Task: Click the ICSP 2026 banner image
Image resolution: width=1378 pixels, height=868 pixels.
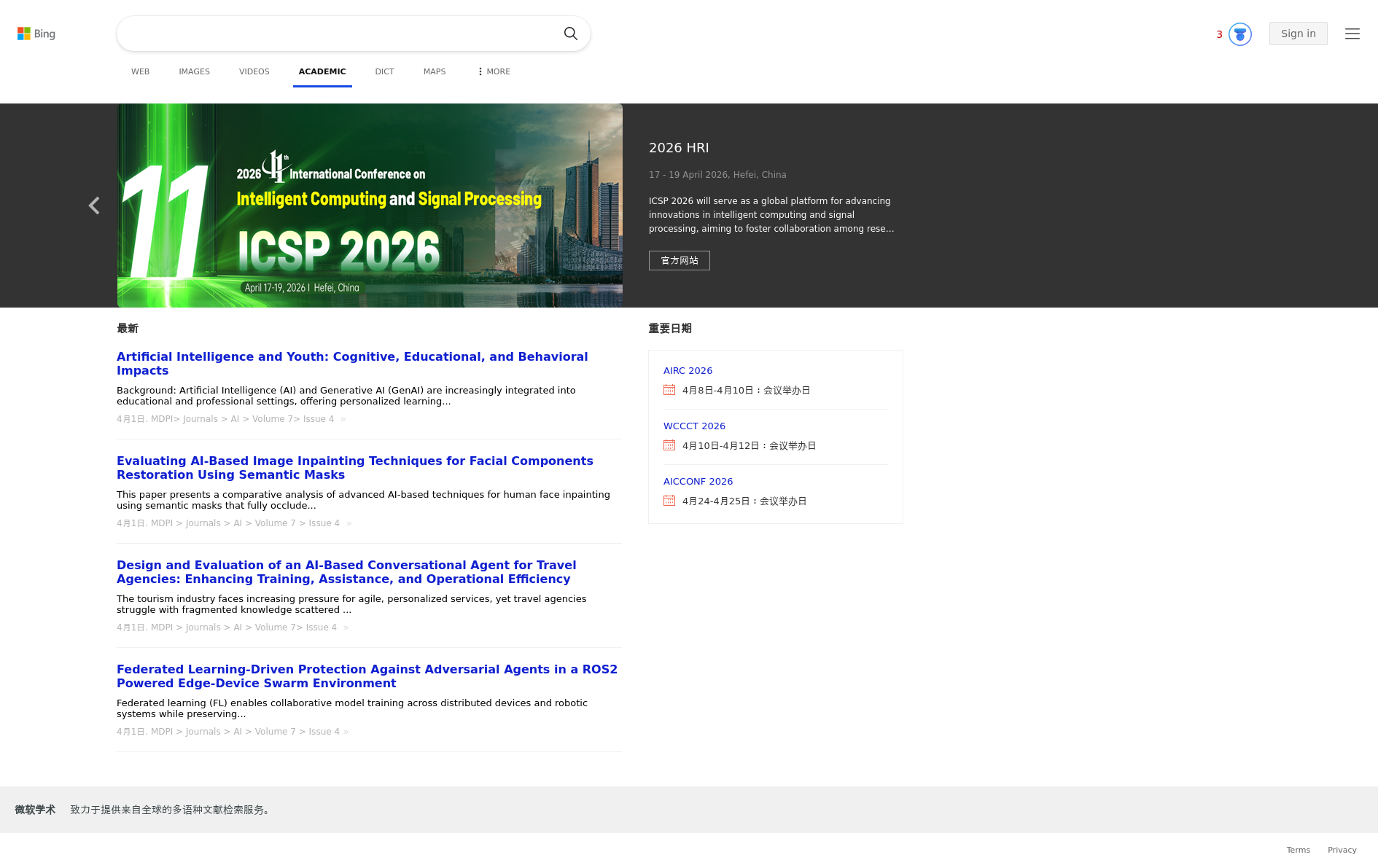Action: click(370, 206)
